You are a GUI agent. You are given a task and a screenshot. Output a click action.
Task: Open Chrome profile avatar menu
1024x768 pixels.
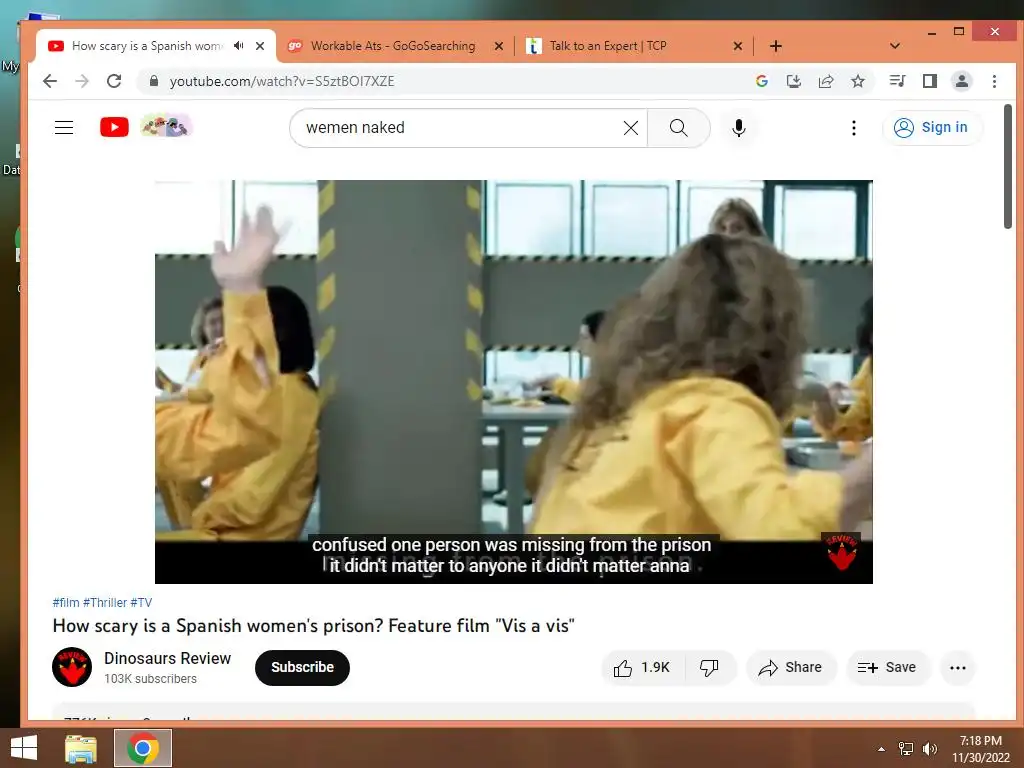(x=962, y=81)
